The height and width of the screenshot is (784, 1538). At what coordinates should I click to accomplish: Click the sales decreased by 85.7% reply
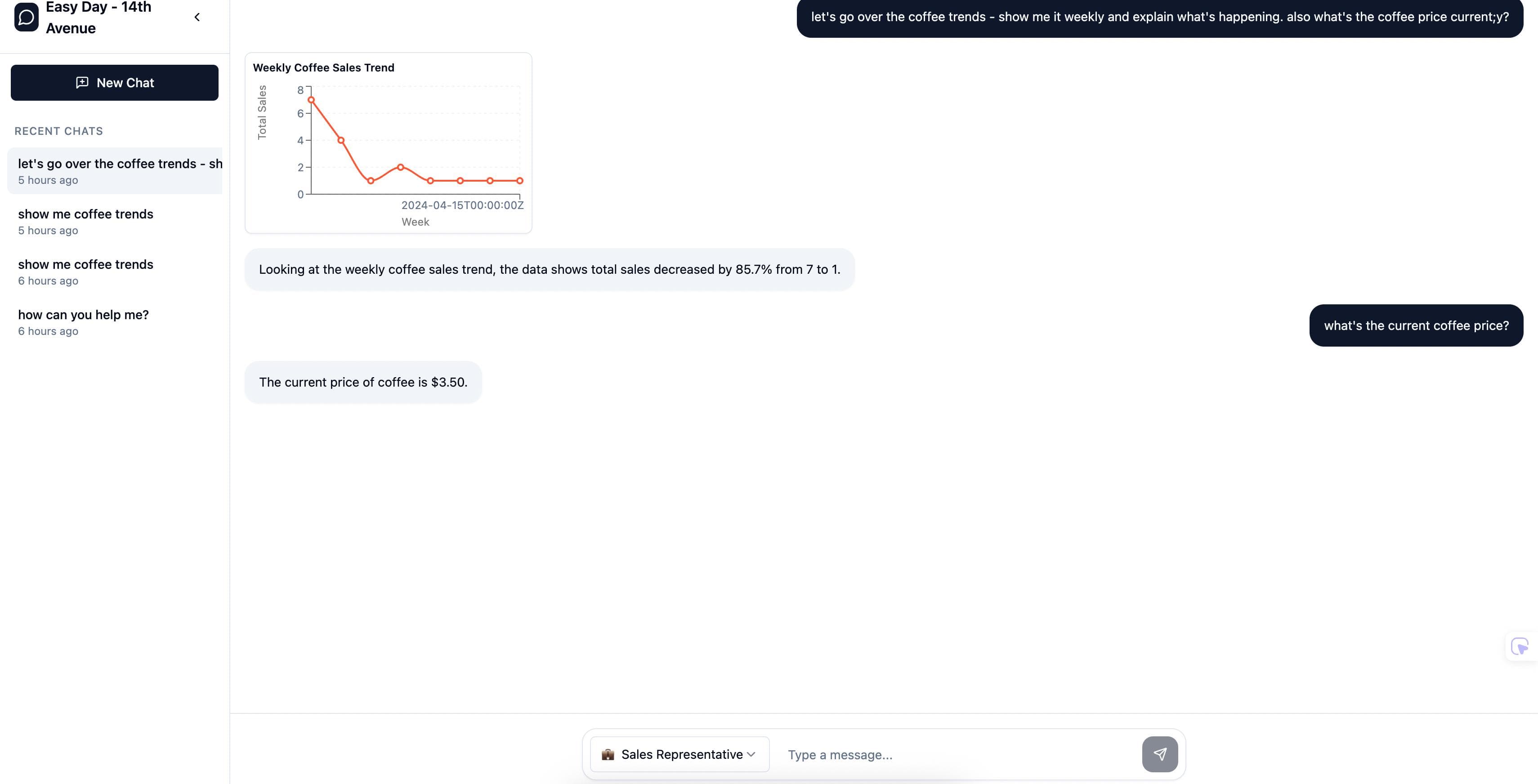pyautogui.click(x=549, y=270)
